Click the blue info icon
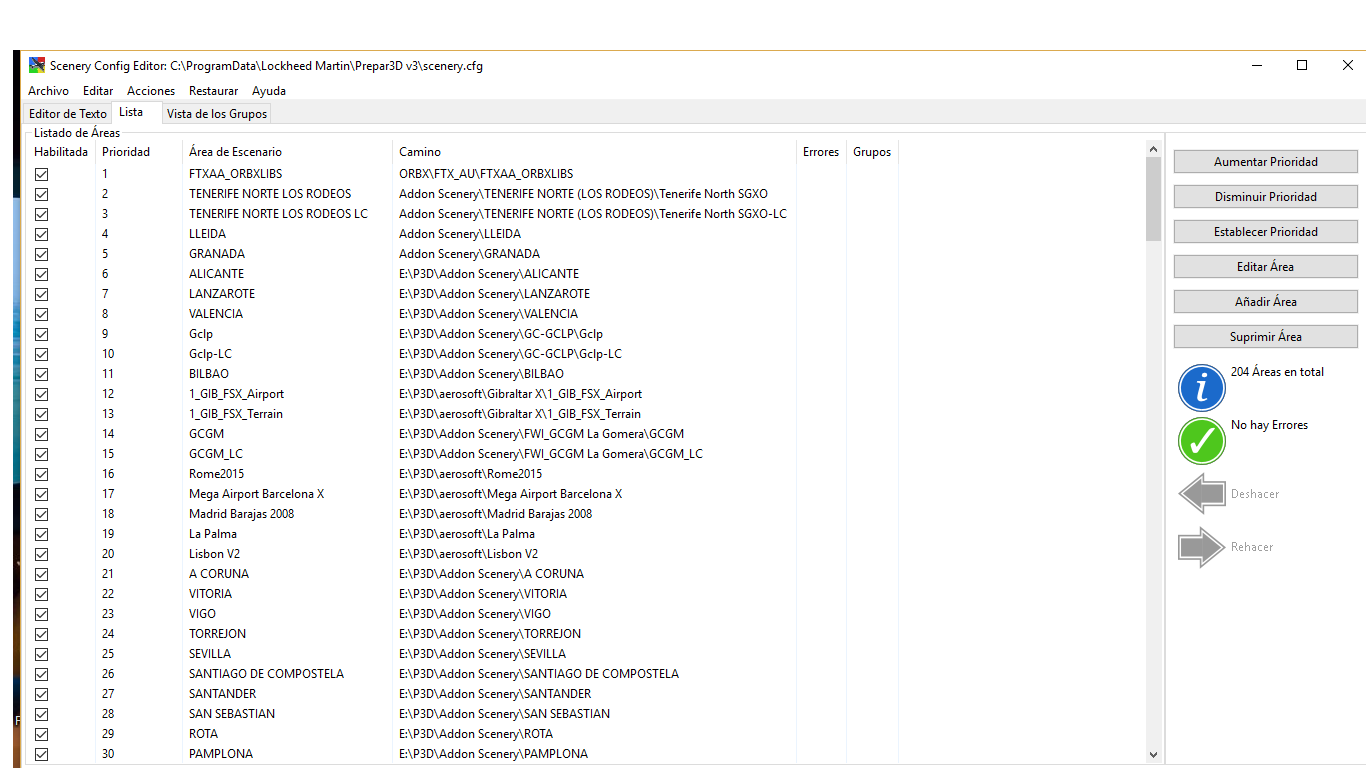1366x768 pixels. [1202, 387]
